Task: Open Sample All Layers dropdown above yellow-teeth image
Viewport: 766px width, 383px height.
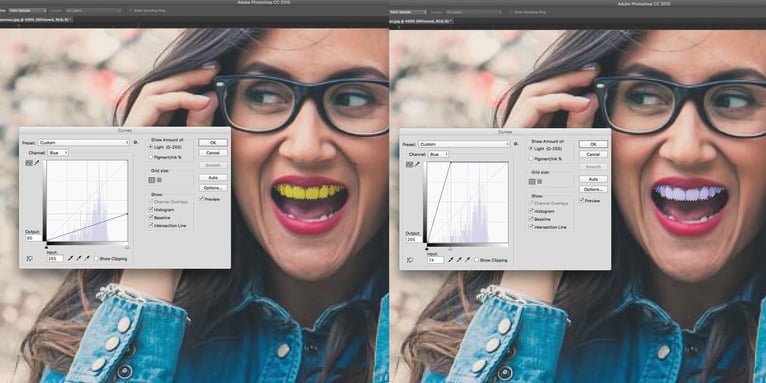Action: point(93,10)
